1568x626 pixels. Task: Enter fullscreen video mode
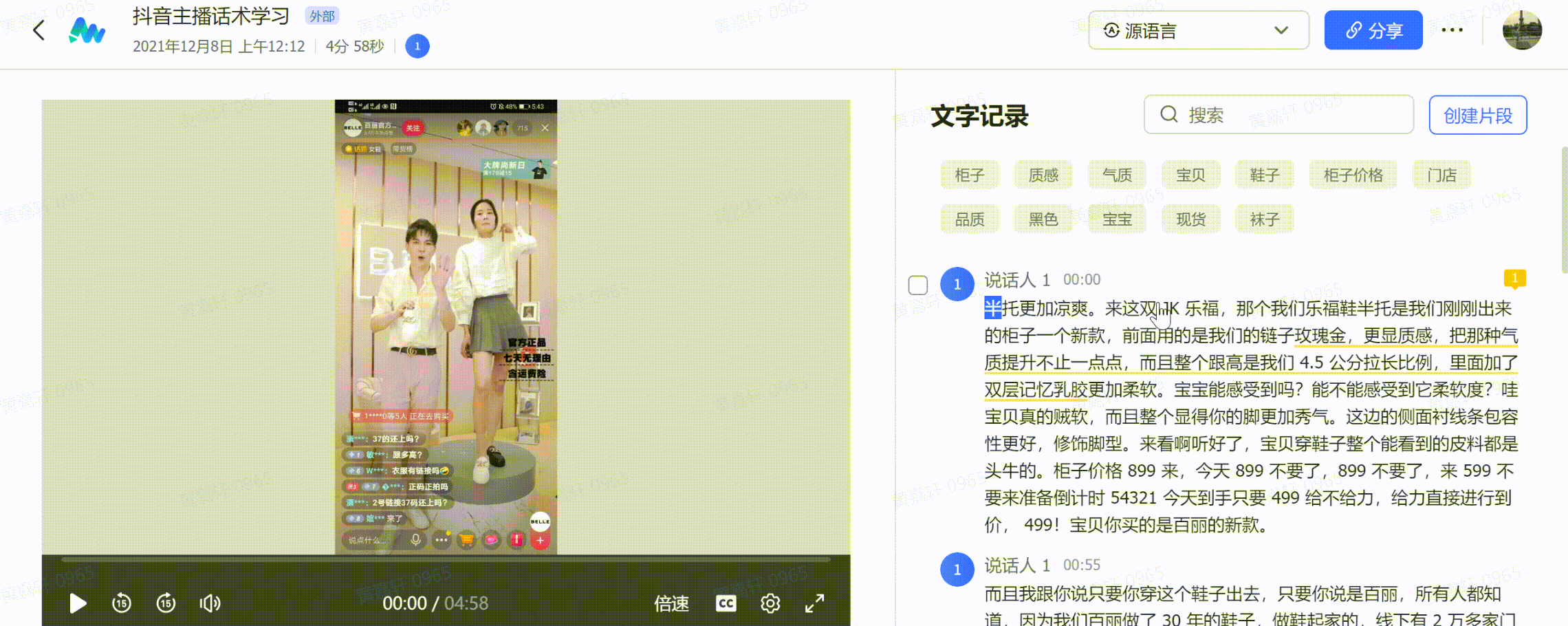click(x=814, y=603)
